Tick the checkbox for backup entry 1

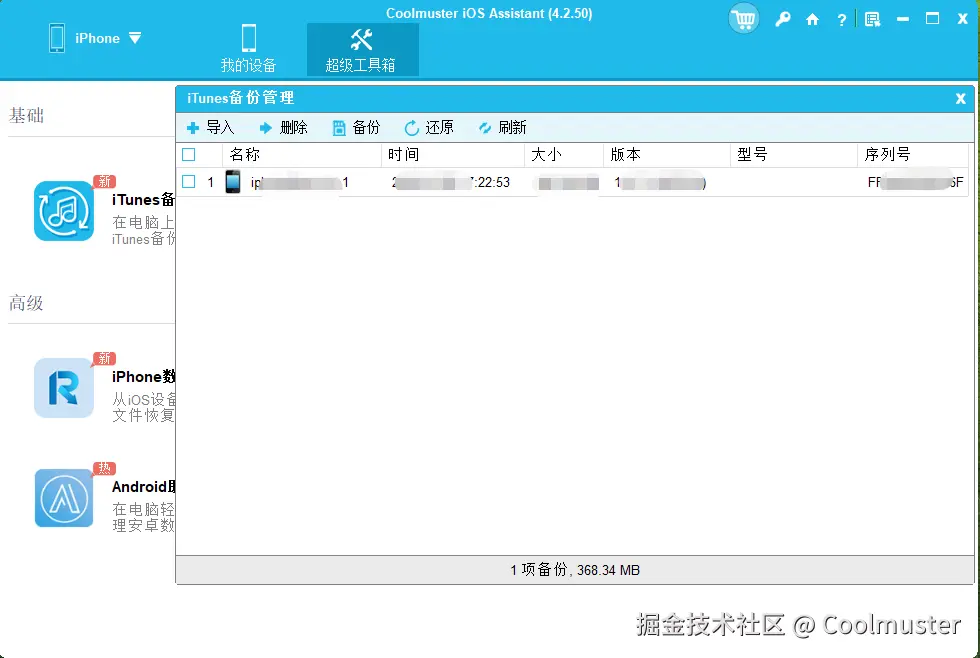tap(187, 182)
